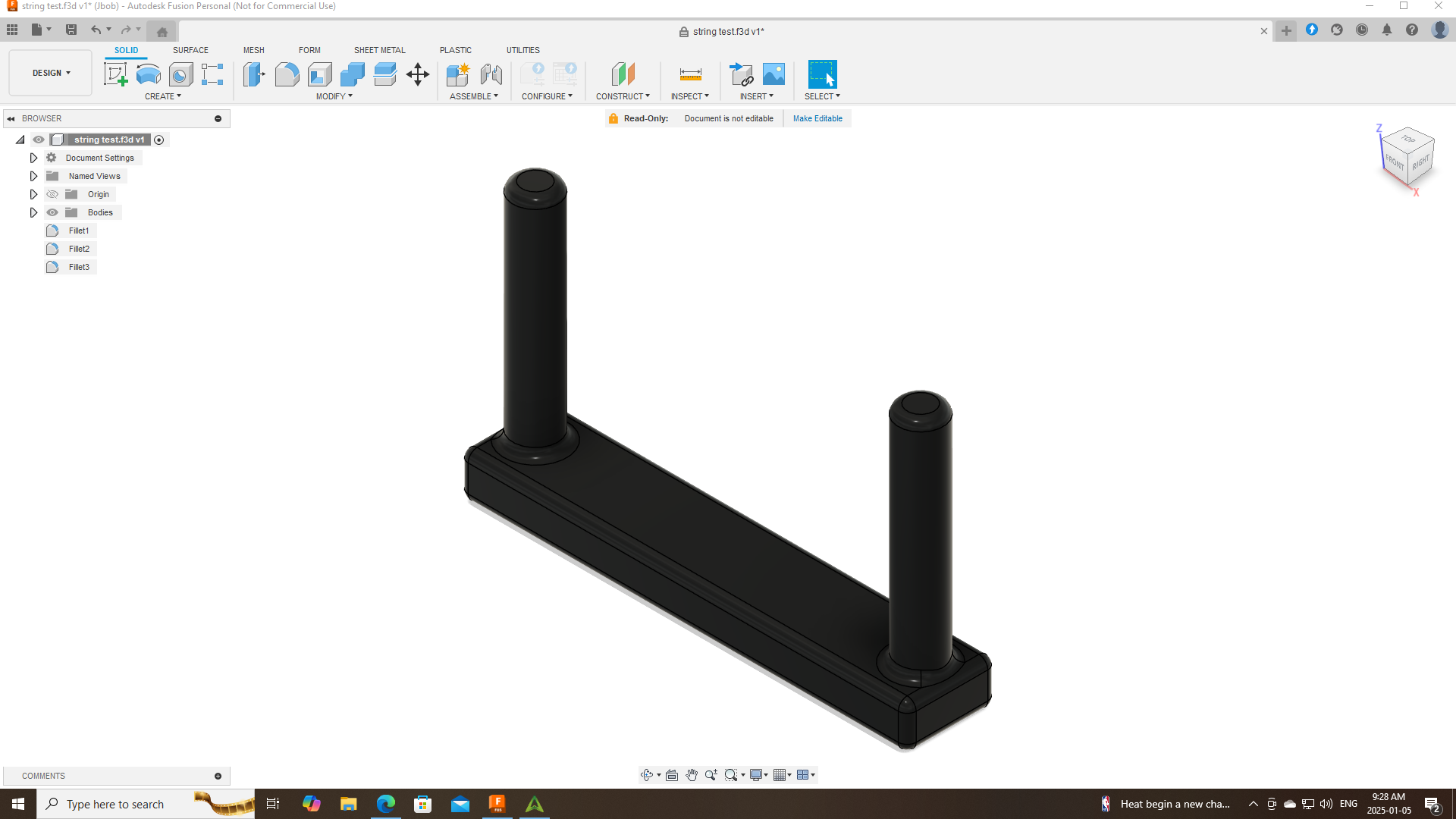The width and height of the screenshot is (1456, 819).
Task: Select Fillet1 in the browser
Action: coord(79,231)
